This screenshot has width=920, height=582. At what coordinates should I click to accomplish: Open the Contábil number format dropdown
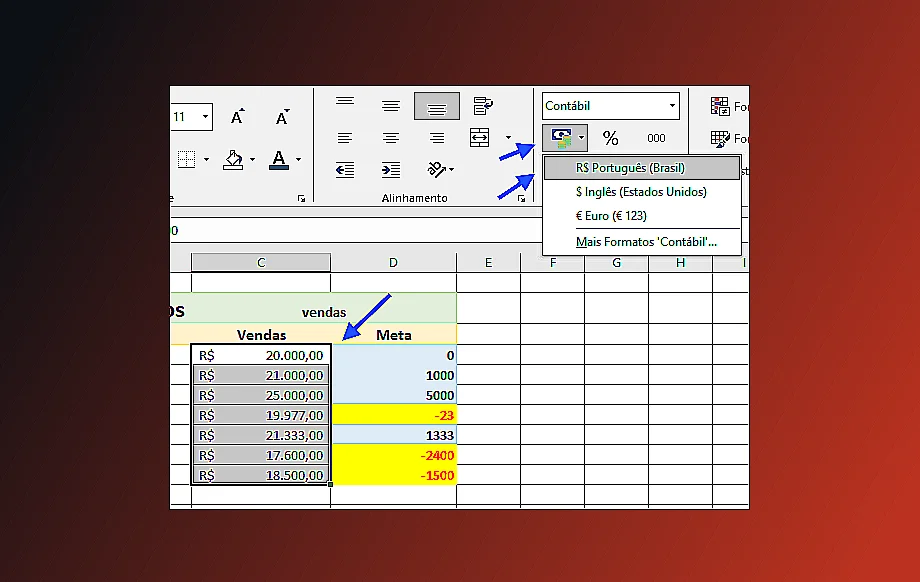click(672, 106)
